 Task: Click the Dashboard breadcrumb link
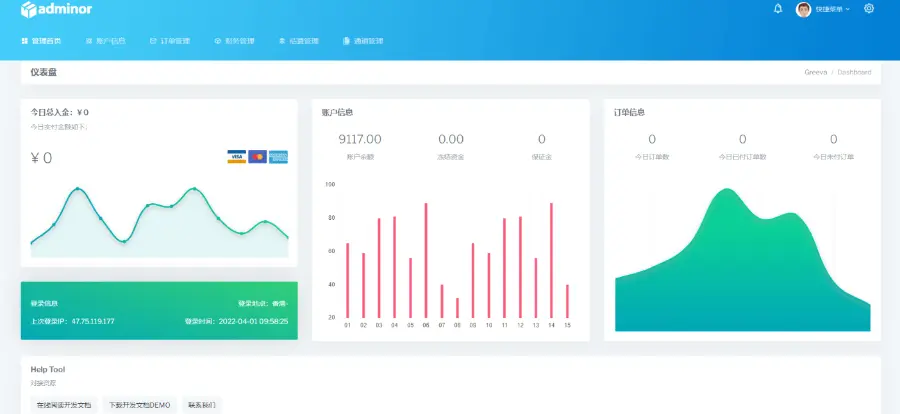coord(853,73)
